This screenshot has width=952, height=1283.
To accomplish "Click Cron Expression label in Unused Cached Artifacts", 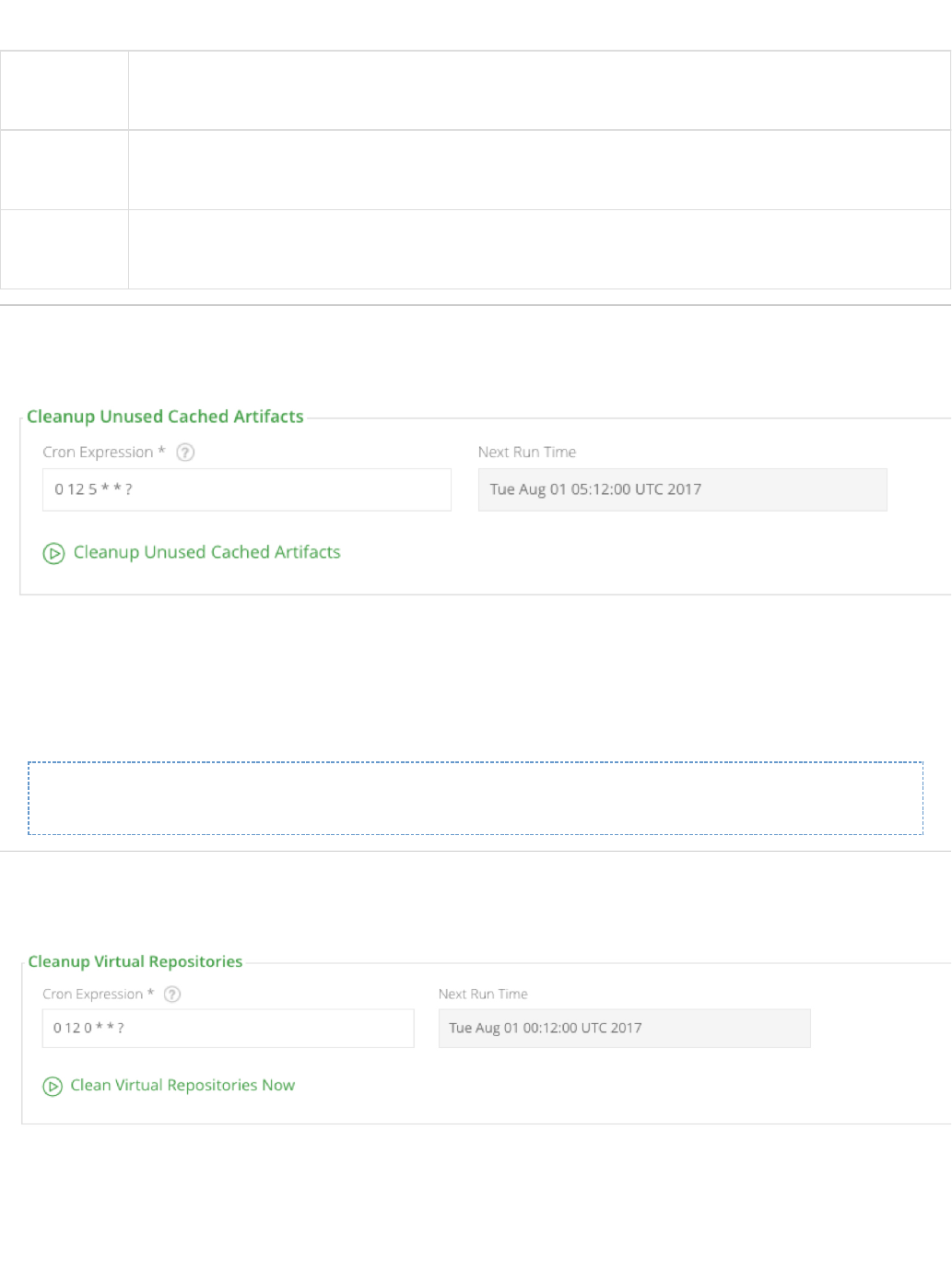I will pos(98,453).
